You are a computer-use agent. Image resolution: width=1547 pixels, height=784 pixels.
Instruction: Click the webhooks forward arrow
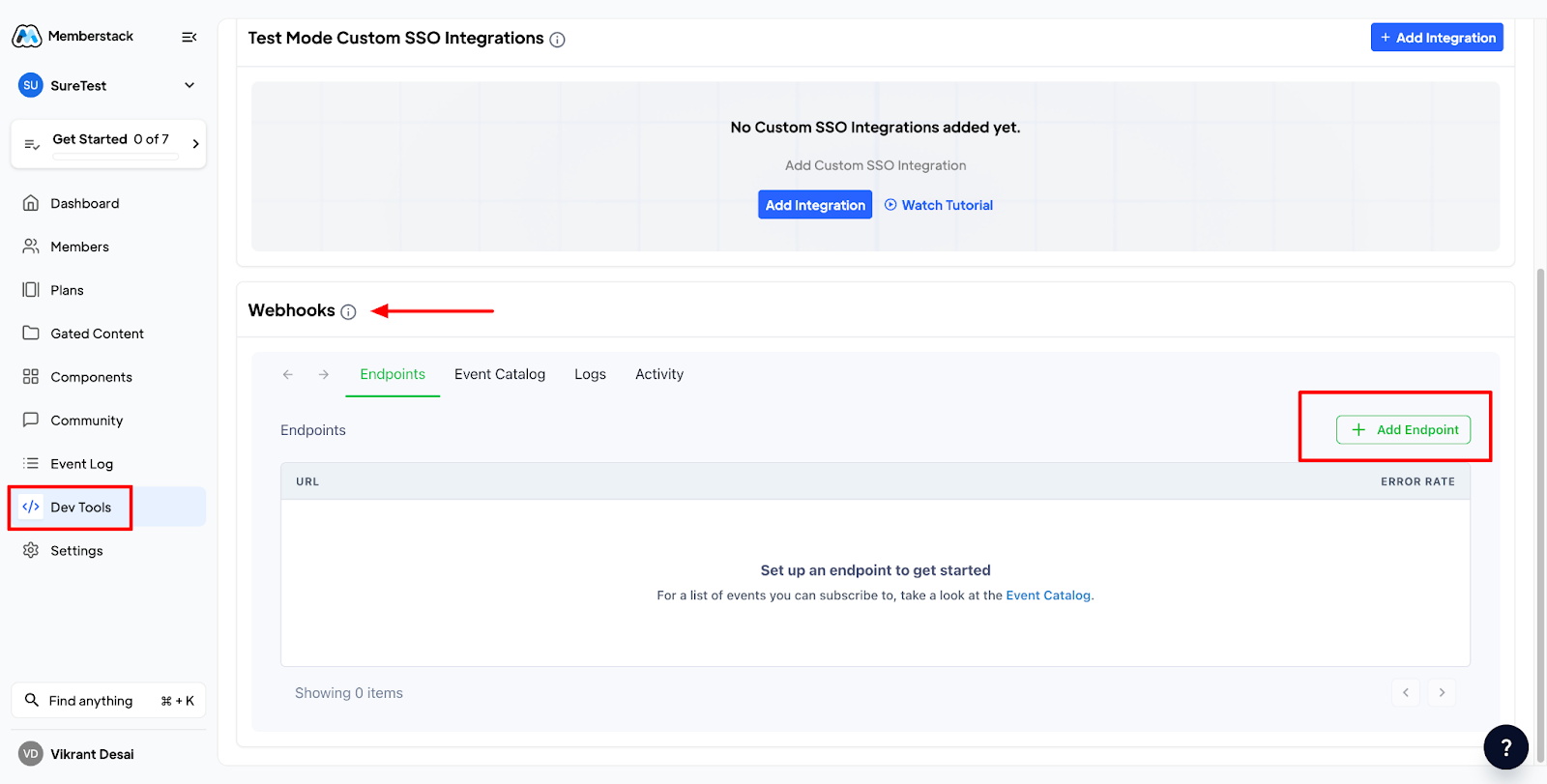tap(324, 374)
